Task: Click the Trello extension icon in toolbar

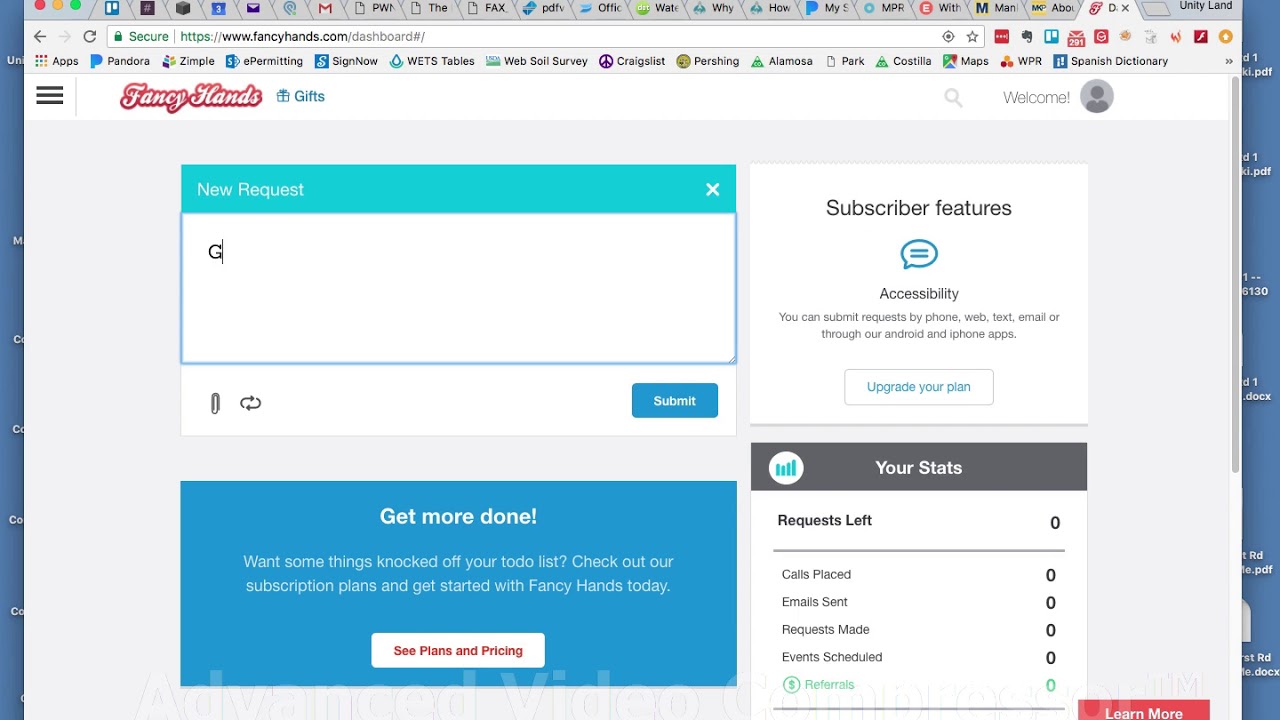Action: 1051,37
